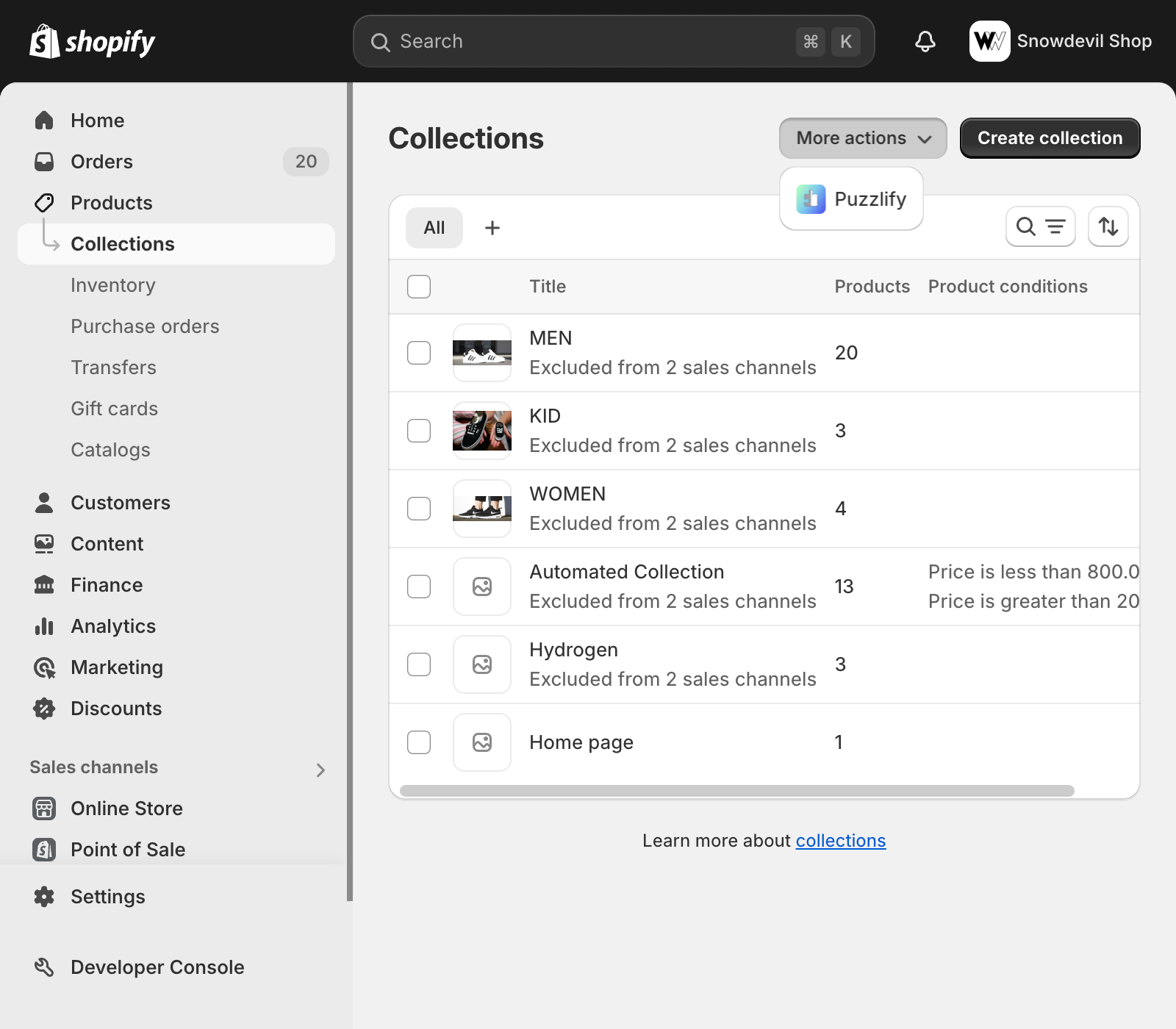Click the sort collections arrows icon
The image size is (1176, 1029).
click(x=1108, y=226)
